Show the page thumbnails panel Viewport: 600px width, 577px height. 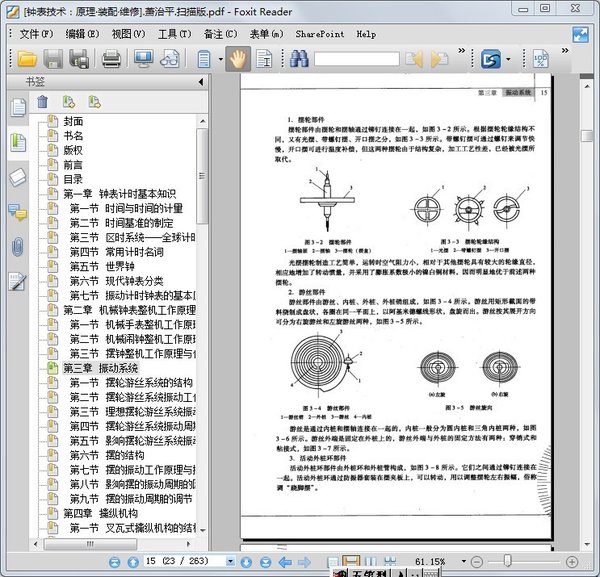[17, 107]
